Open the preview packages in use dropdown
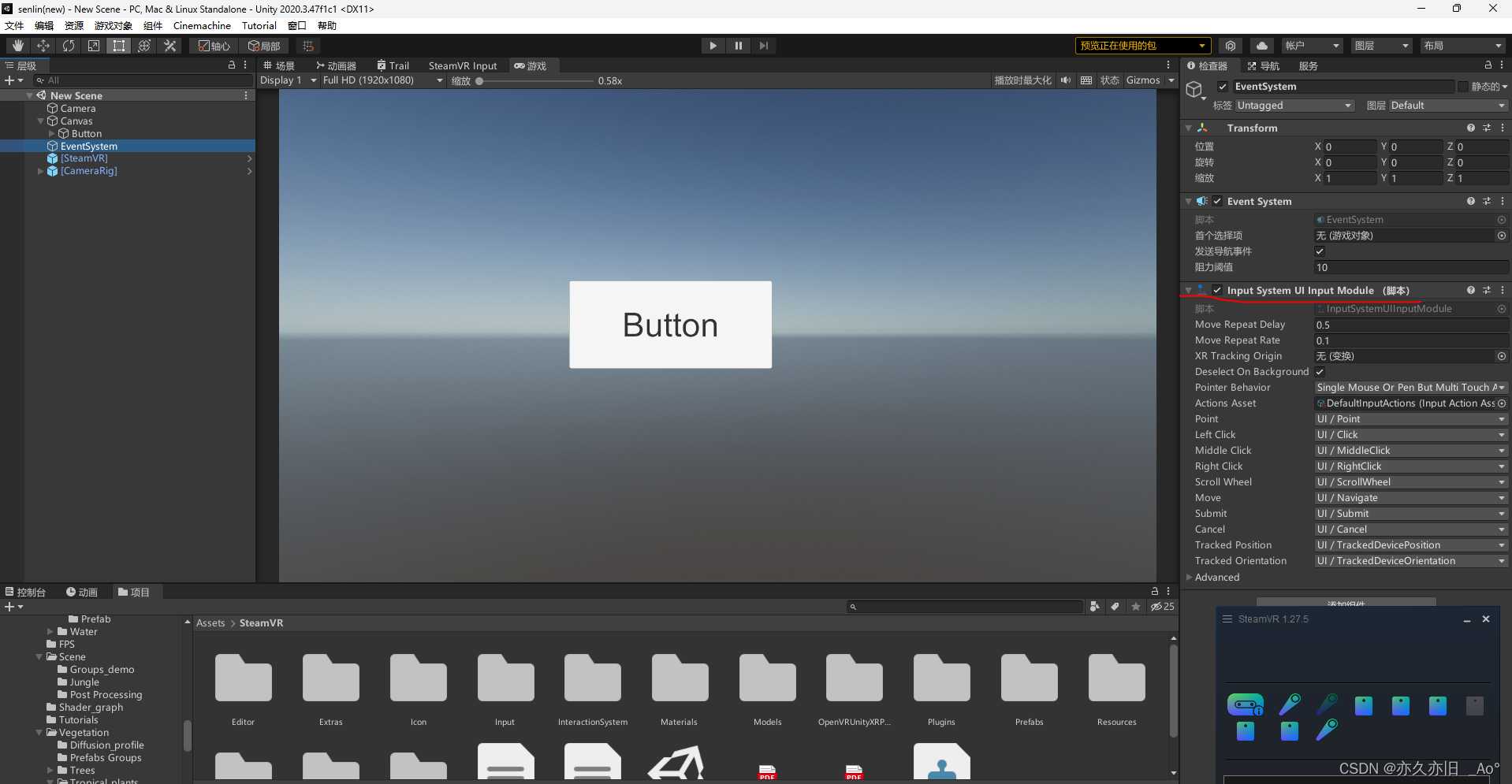The height and width of the screenshot is (784, 1512). coord(1142,46)
